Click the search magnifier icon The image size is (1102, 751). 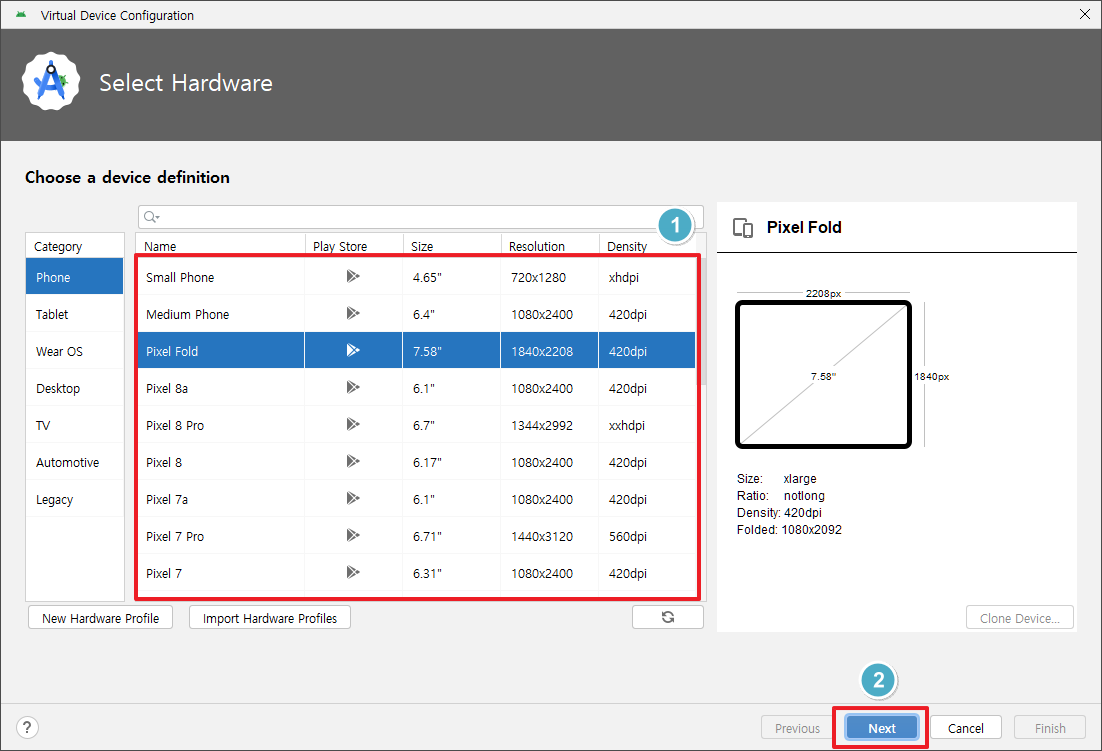pos(151,217)
